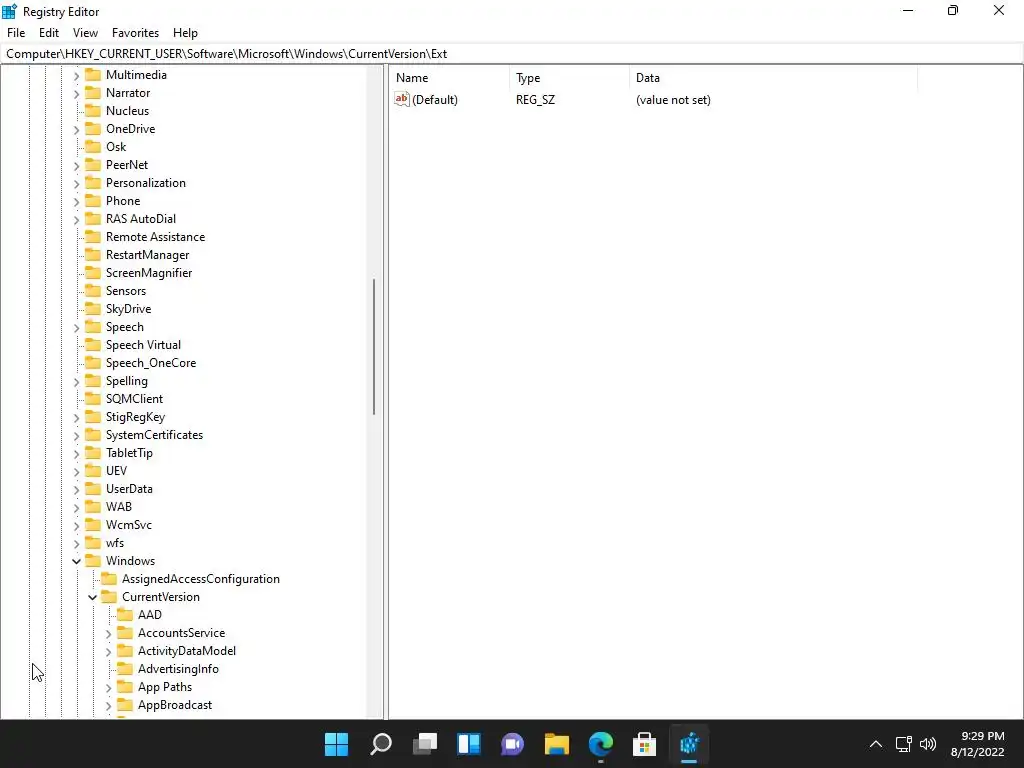This screenshot has width=1024, height=768.
Task: Click the registry path address bar
Action: pos(511,54)
